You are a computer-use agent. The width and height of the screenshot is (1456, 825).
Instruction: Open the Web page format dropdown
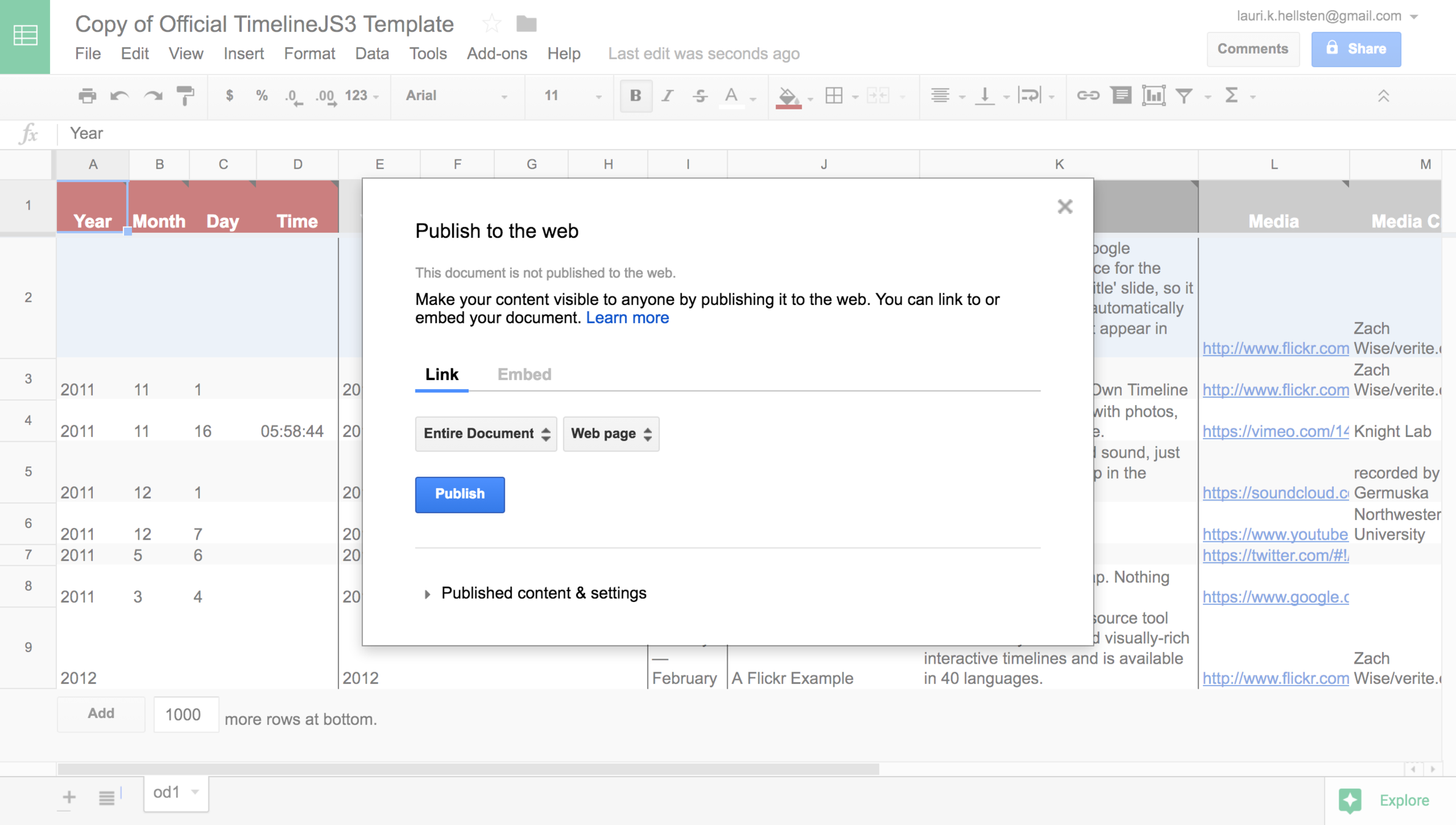[611, 434]
